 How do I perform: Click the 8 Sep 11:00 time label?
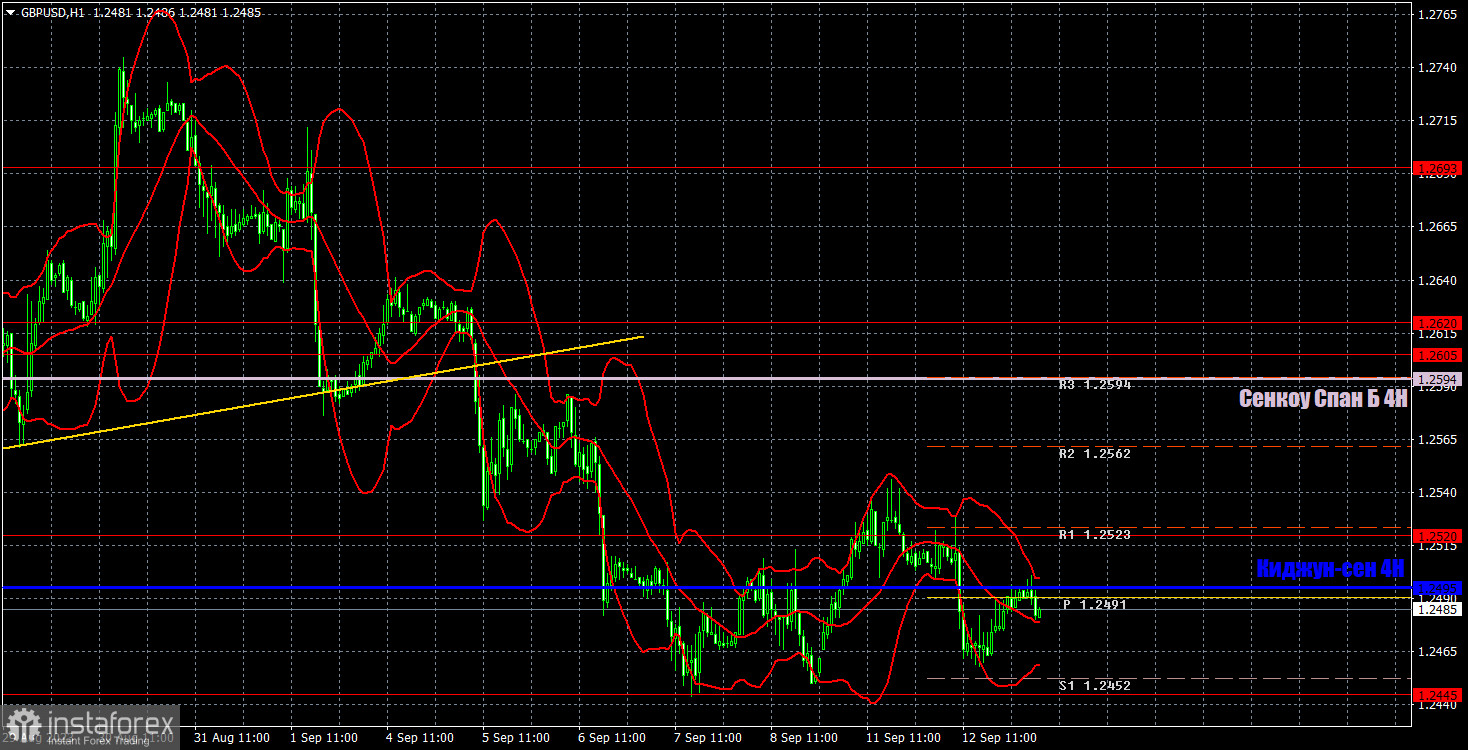(803, 738)
